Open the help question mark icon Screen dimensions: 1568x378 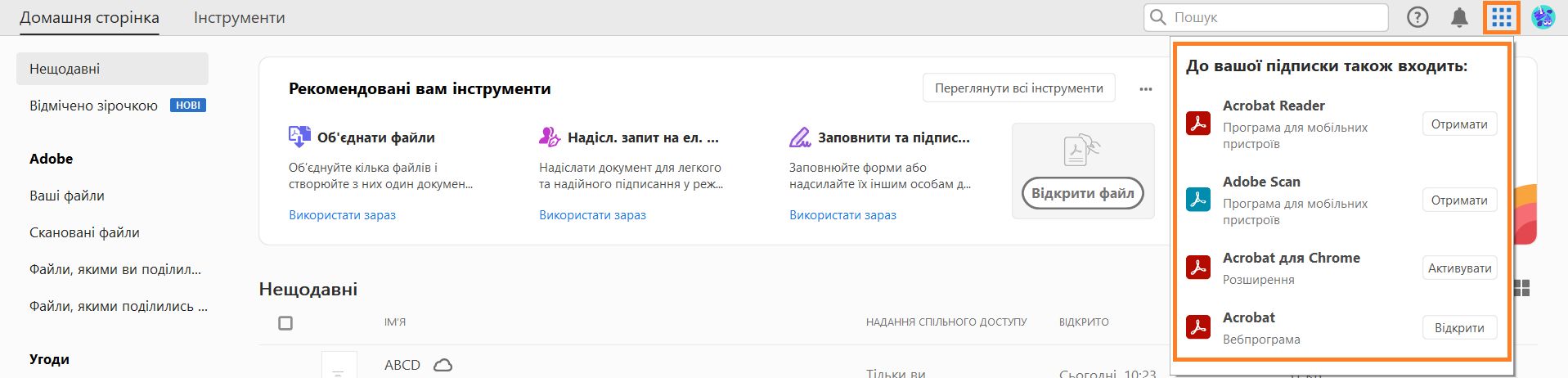point(1417,17)
